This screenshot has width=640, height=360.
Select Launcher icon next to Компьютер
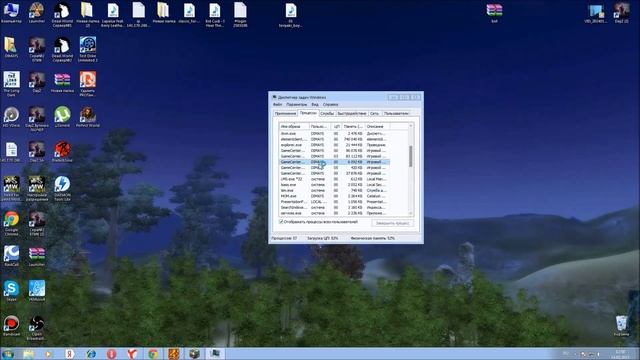coord(37,12)
